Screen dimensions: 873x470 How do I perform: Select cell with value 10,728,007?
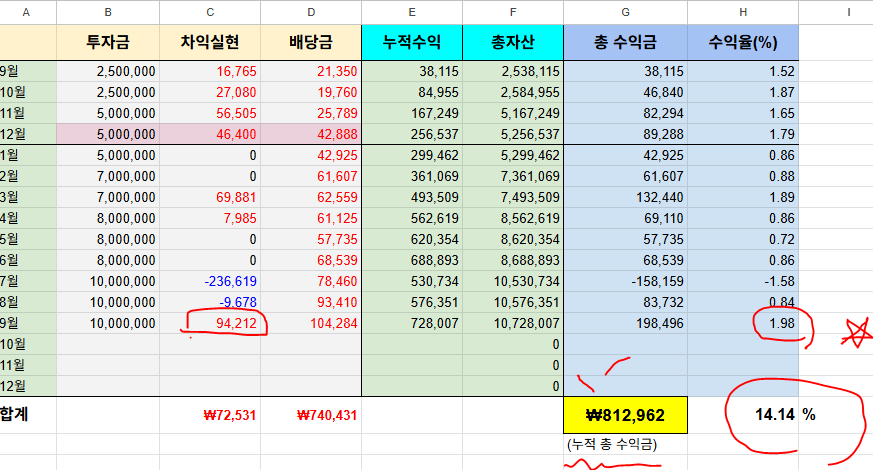513,324
